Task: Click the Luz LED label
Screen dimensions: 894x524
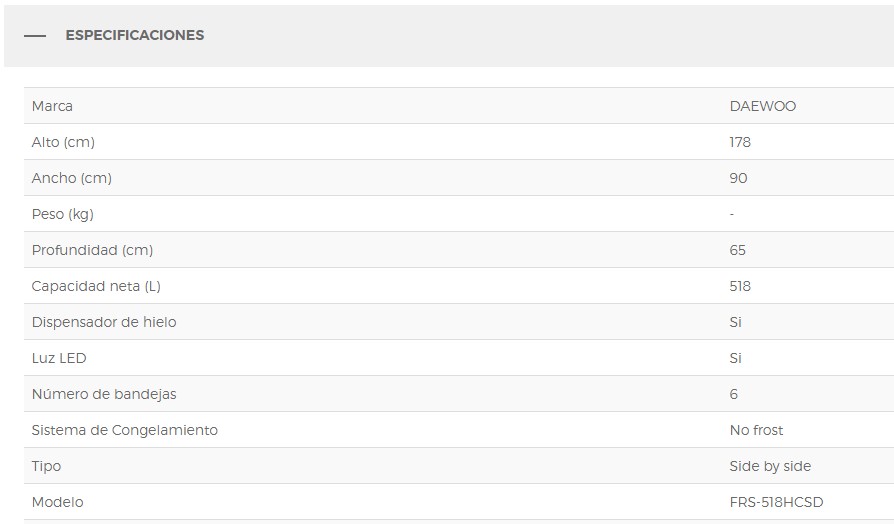Action: point(59,358)
